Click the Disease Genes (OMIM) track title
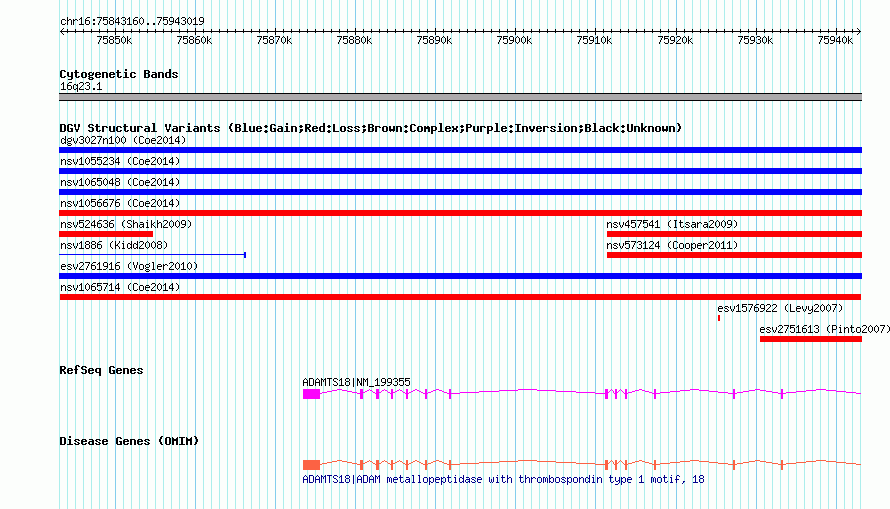Image resolution: width=890 pixels, height=509 pixels. click(129, 441)
